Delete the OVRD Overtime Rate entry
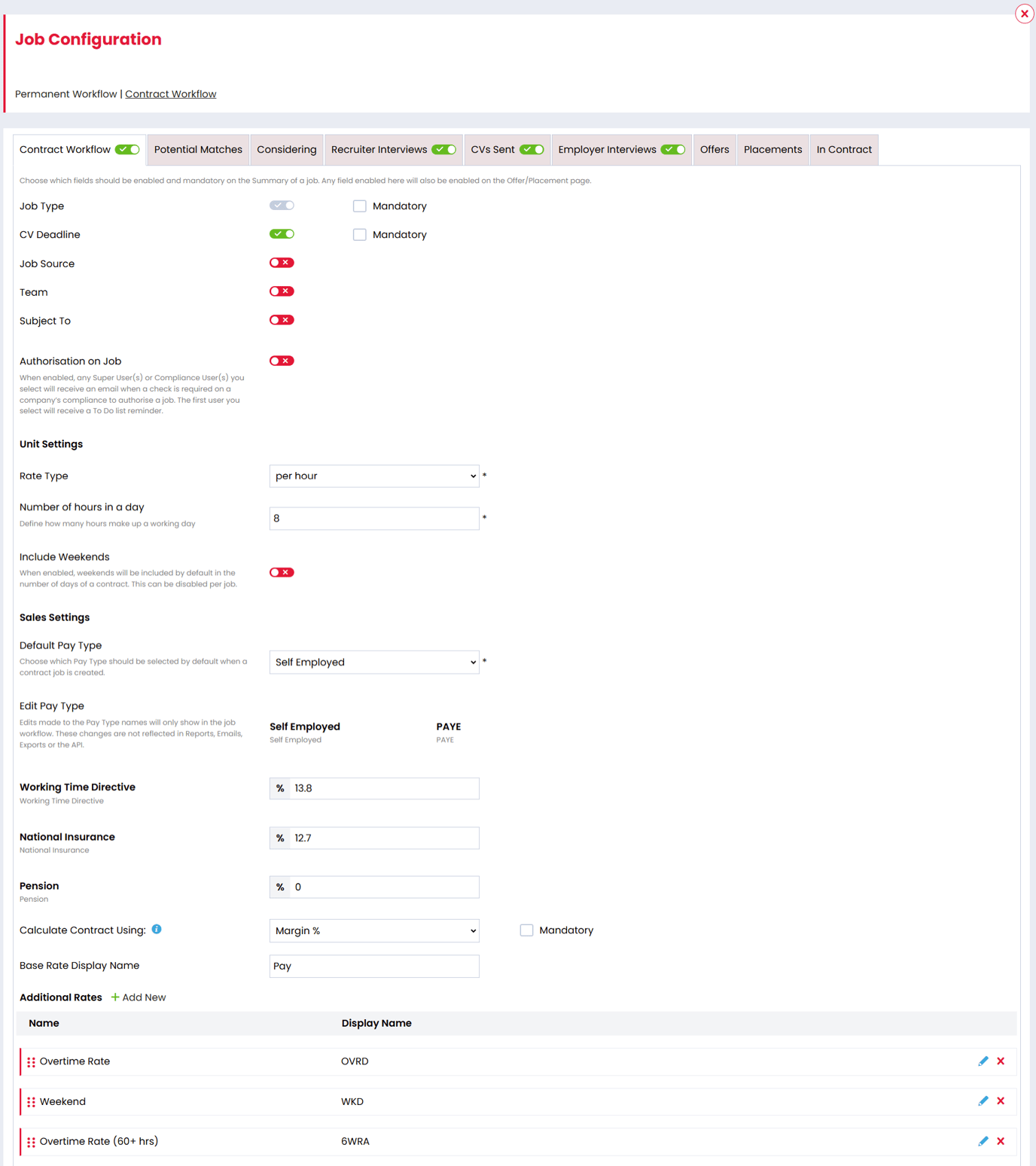 coord(1001,1061)
